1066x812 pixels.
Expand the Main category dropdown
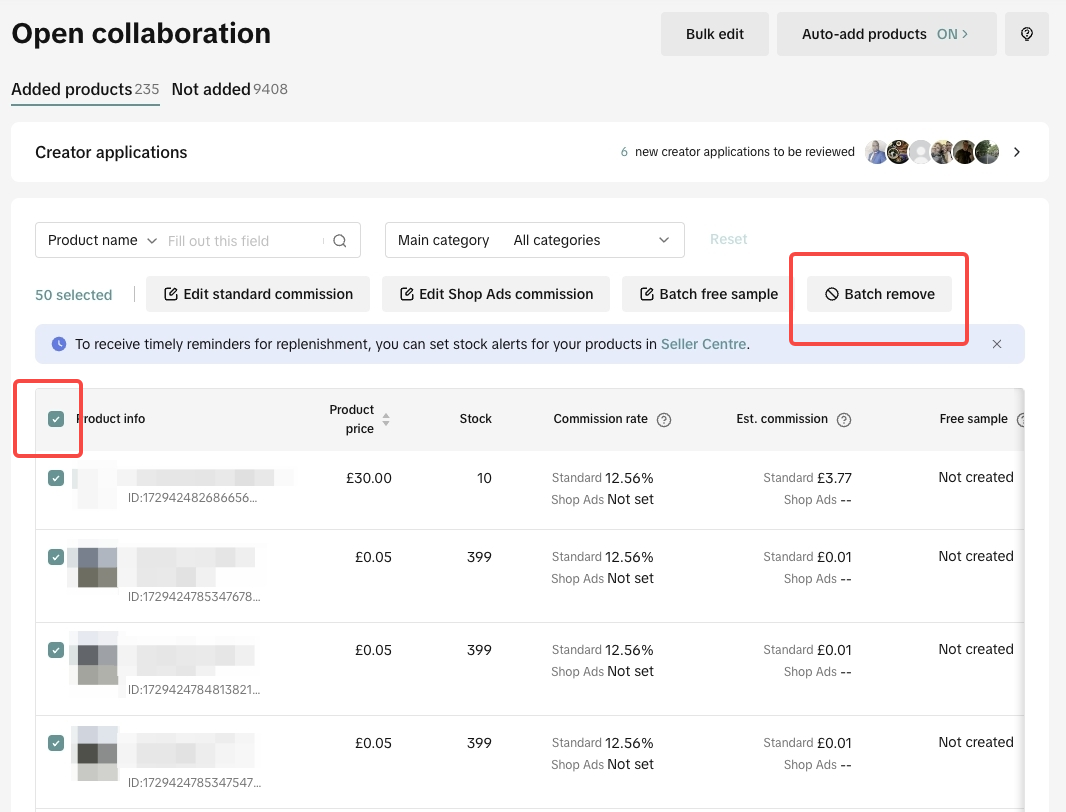click(x=535, y=241)
